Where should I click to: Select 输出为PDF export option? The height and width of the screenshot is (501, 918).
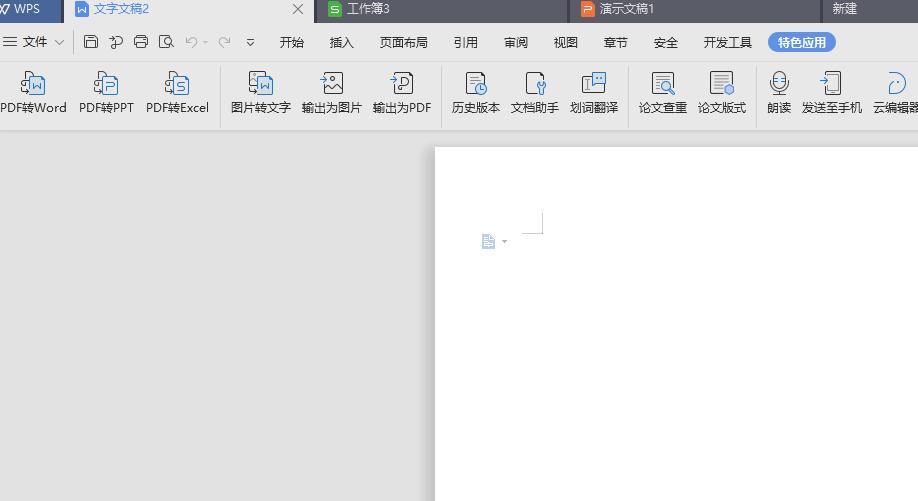pyautogui.click(x=402, y=92)
